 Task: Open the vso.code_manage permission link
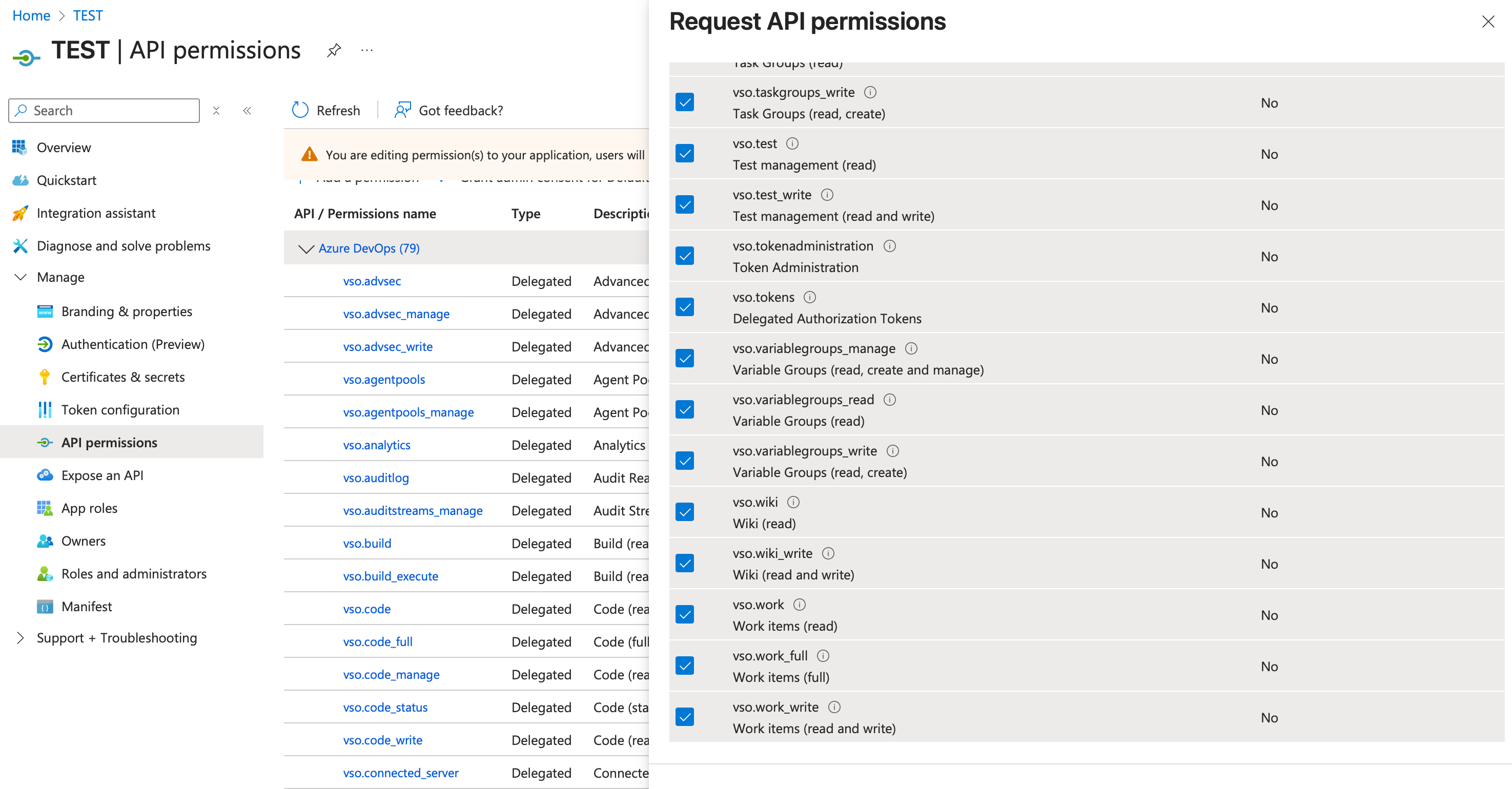391,675
